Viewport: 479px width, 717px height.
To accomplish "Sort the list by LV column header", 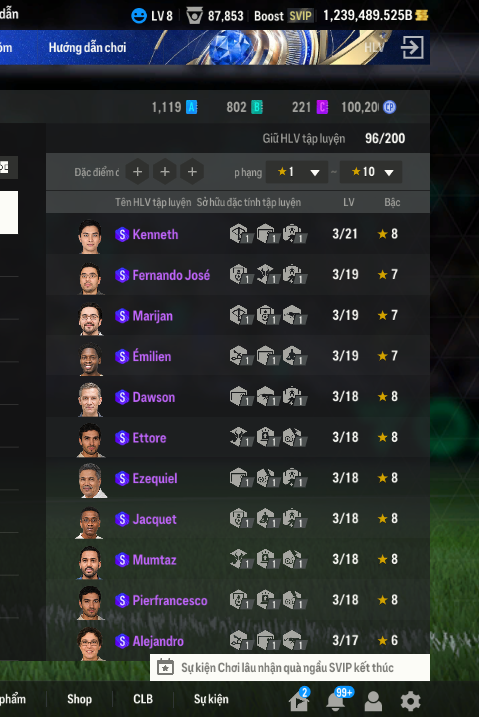I will pos(349,202).
